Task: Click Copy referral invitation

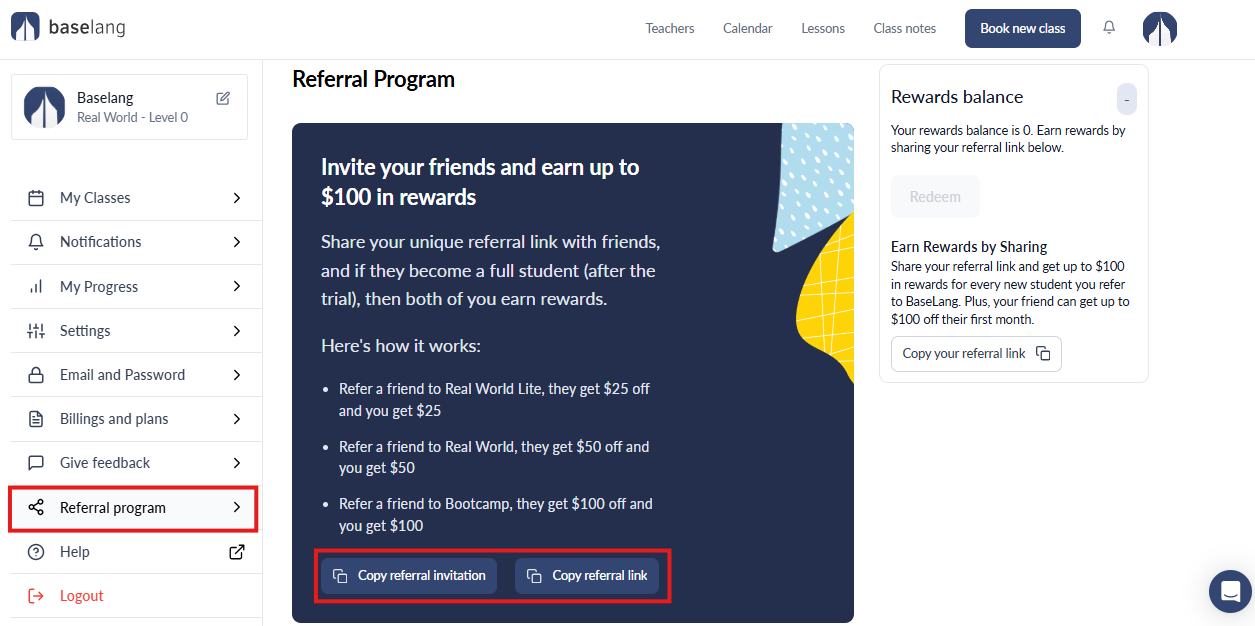Action: 408,575
